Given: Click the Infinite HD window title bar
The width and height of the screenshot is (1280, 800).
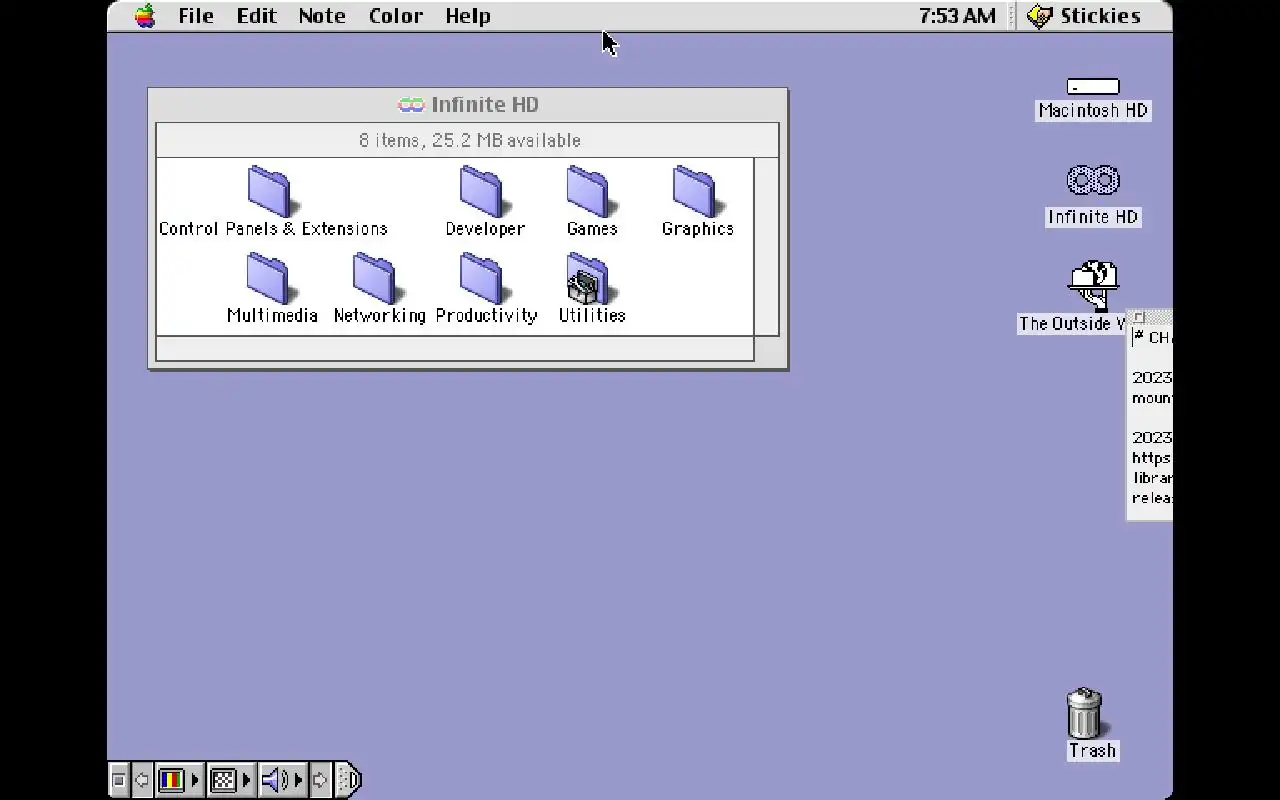Looking at the screenshot, I should tap(468, 105).
